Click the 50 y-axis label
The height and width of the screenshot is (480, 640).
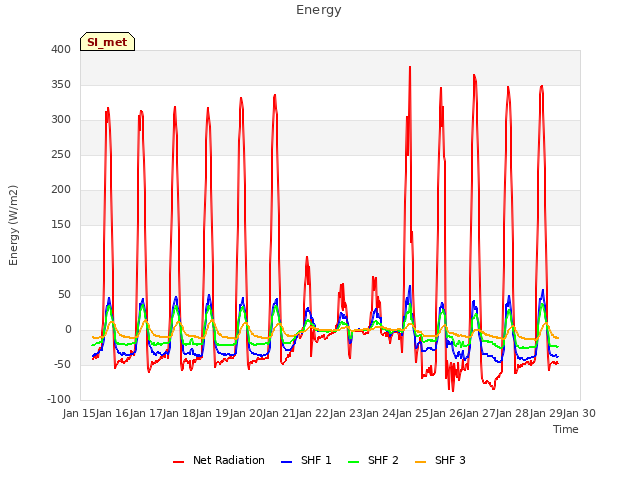[x=64, y=295]
